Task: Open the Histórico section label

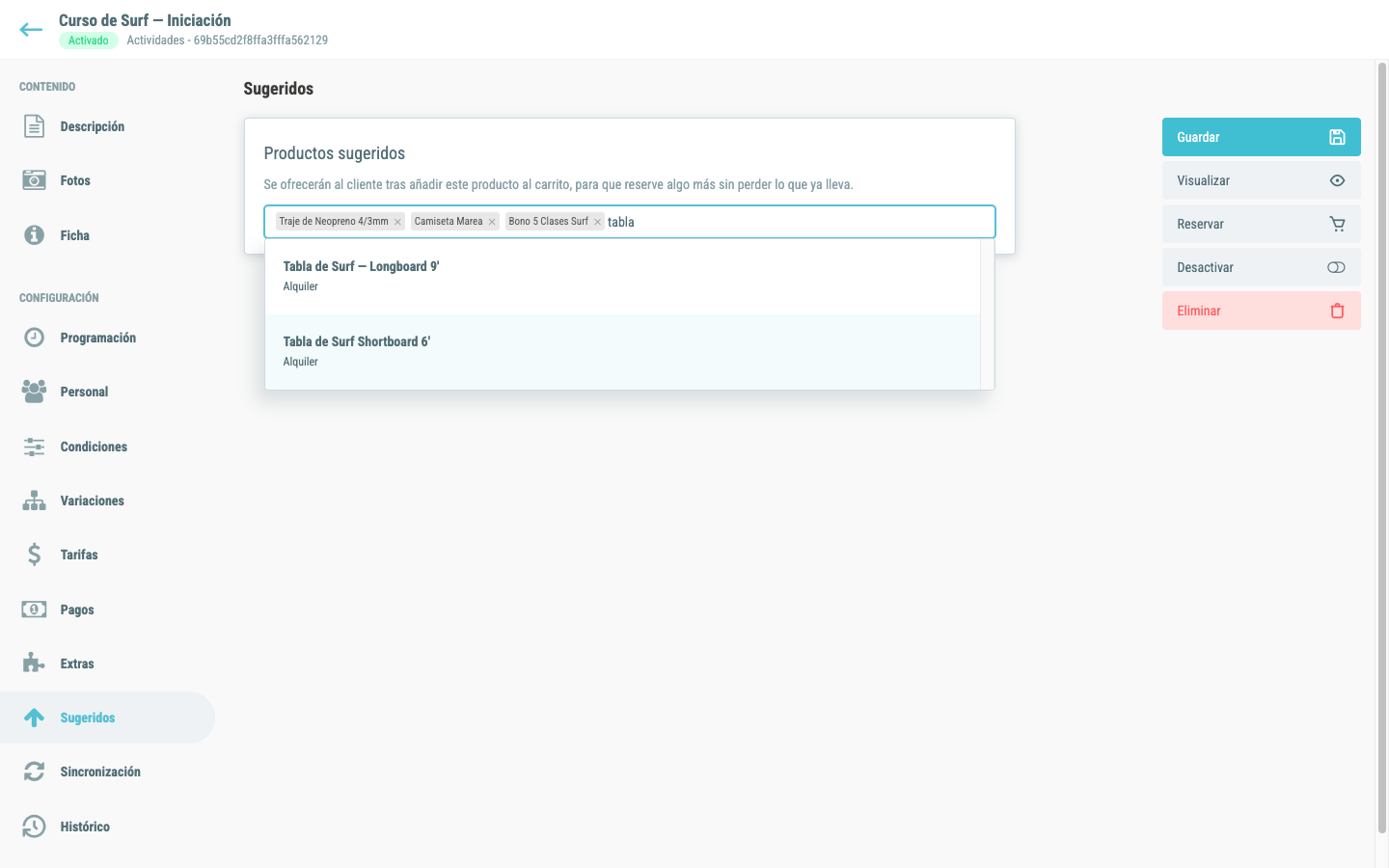Action: pyautogui.click(x=85, y=827)
